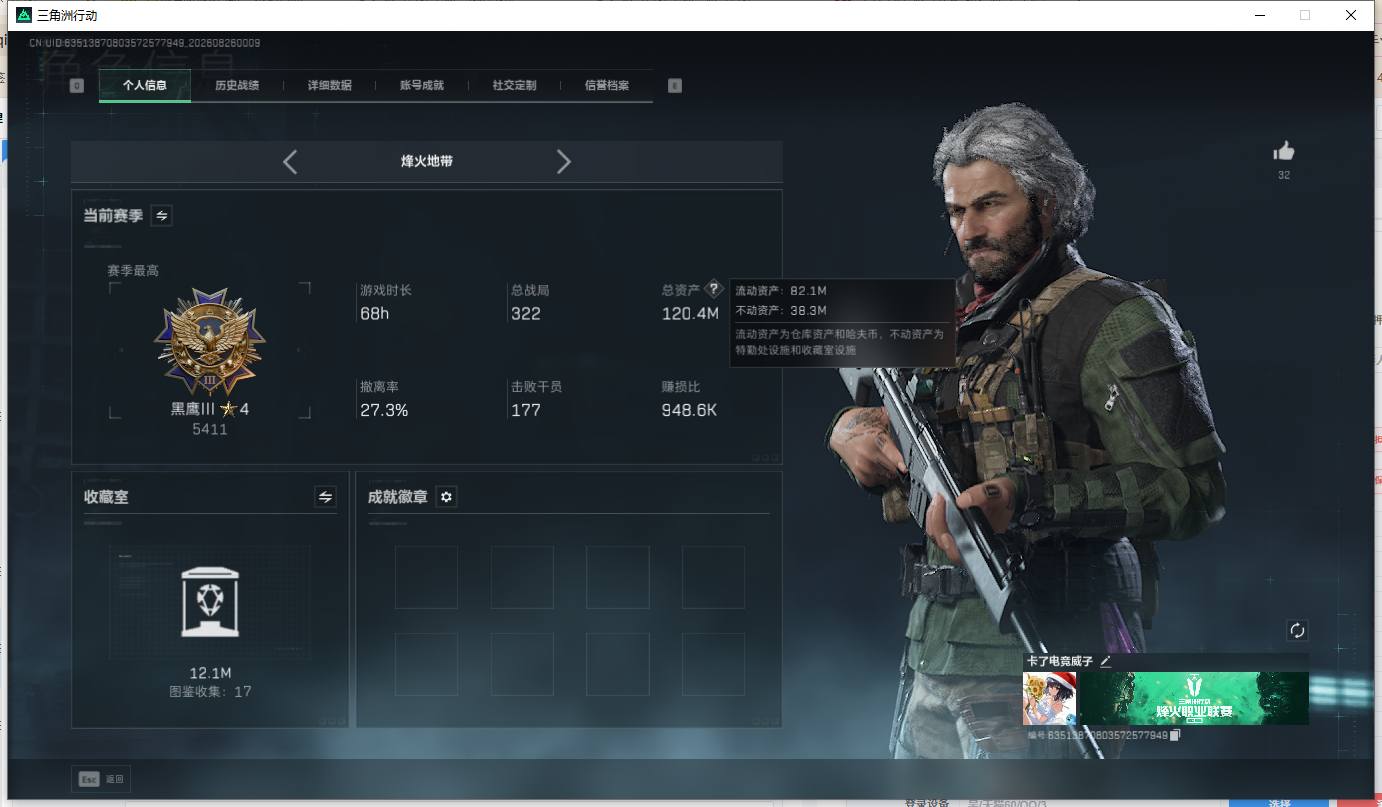Viewport: 1382px width, 807px height.
Task: Click the 烽火职业联赛 green banner
Action: tap(1194, 698)
